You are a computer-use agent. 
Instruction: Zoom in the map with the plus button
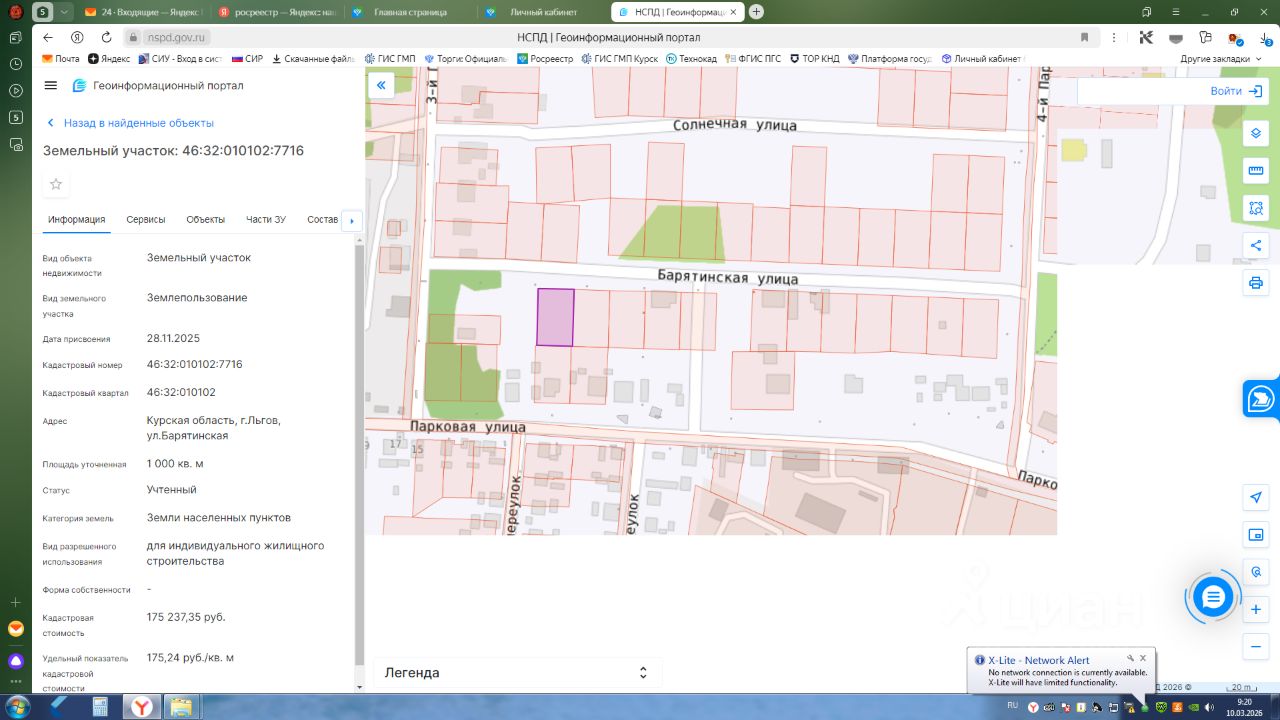pyautogui.click(x=1256, y=609)
